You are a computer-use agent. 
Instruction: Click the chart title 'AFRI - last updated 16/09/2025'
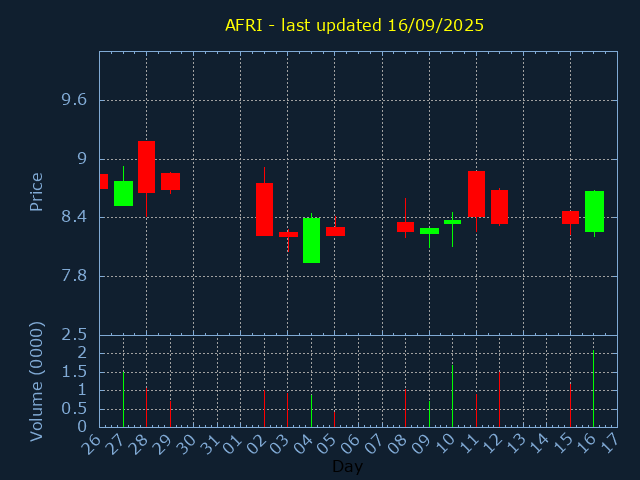click(354, 25)
